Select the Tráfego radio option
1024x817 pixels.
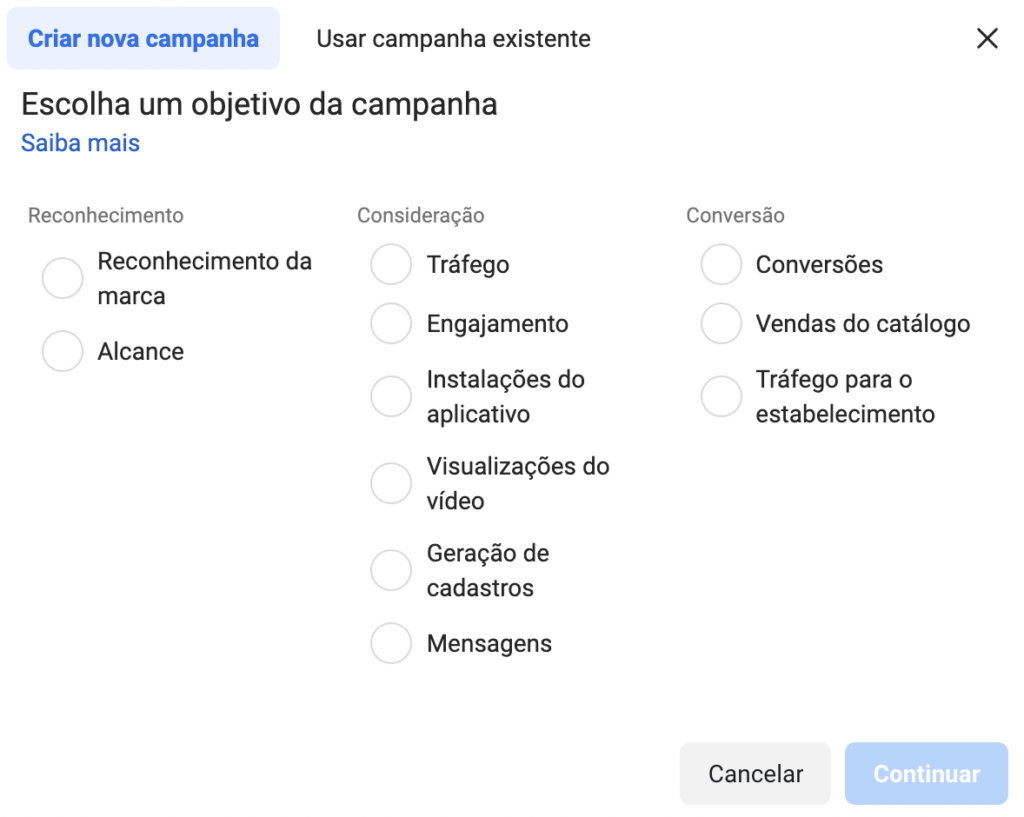[x=391, y=264]
